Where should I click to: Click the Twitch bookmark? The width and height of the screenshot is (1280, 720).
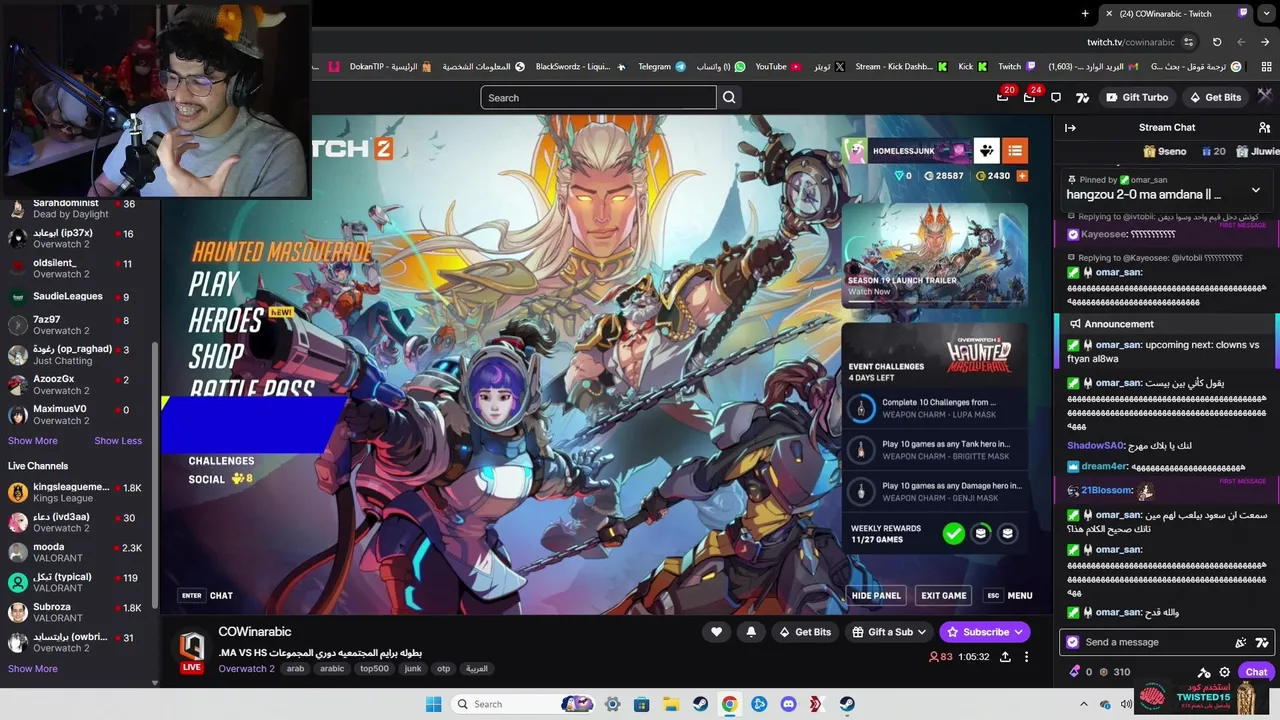1017,67
